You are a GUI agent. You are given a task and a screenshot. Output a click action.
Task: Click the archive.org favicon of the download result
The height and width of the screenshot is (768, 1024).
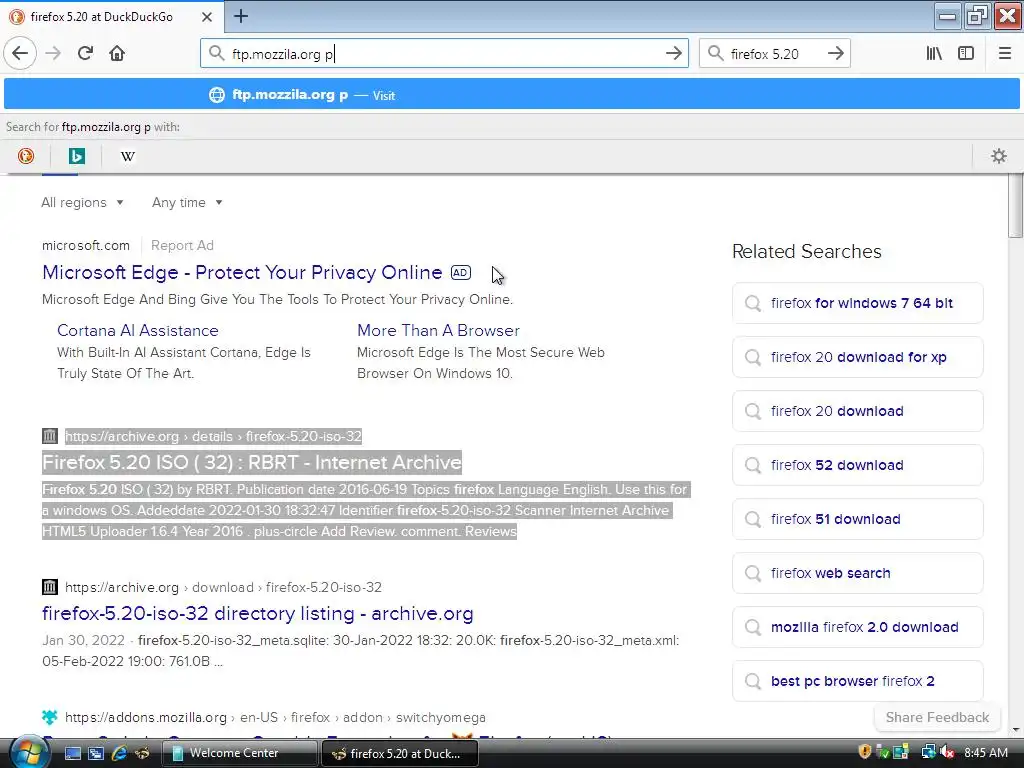click(50, 586)
